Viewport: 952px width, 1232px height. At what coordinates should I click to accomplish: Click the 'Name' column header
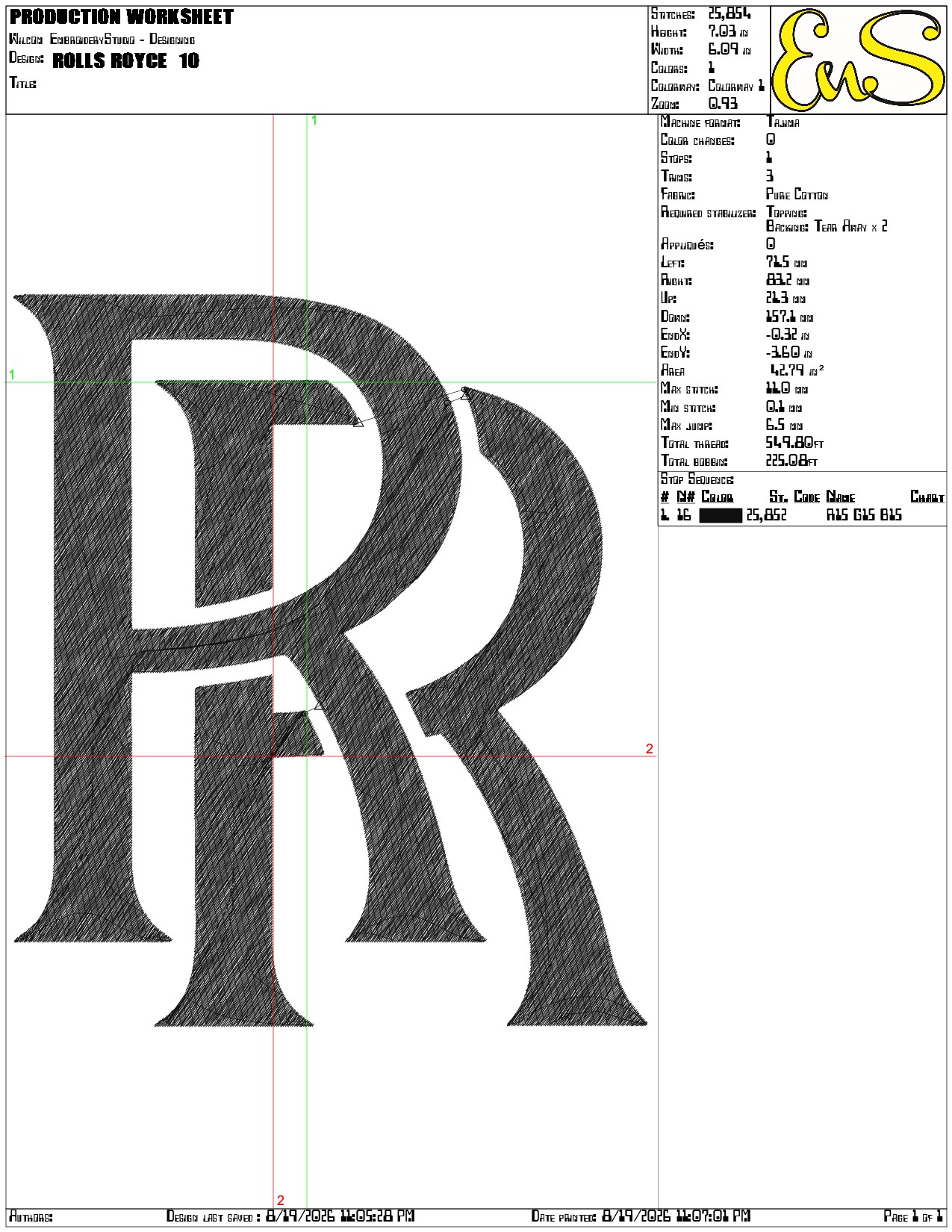(841, 497)
